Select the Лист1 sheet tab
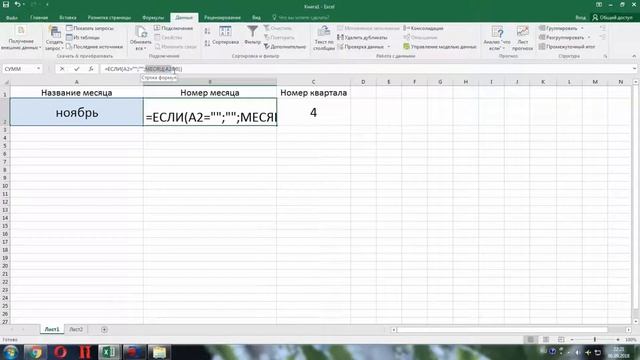640x360 pixels. pos(52,329)
